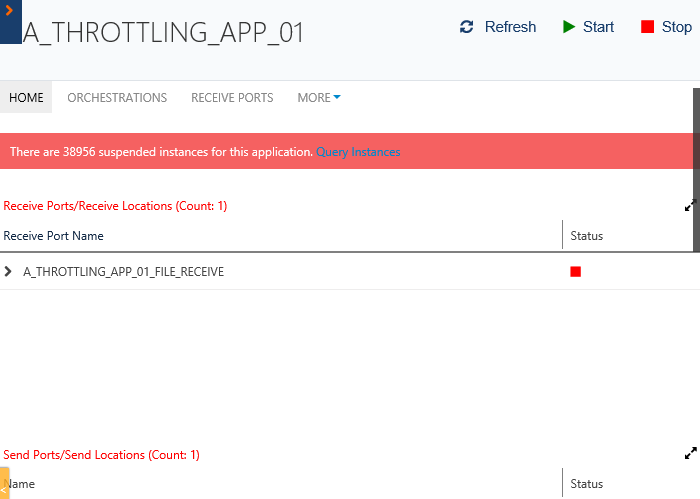Switch to the HOME tab
The image size is (700, 499).
(27, 98)
